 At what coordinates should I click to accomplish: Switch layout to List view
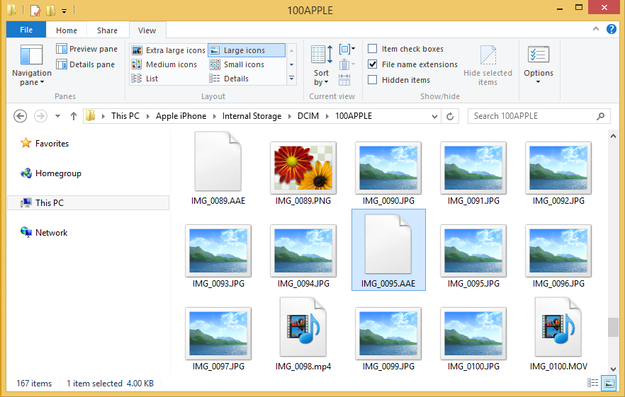(x=145, y=79)
